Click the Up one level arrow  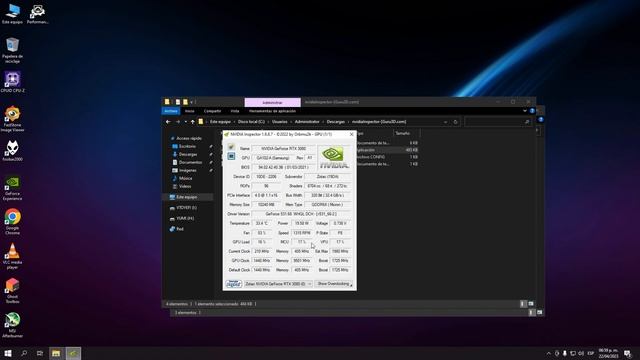tap(193, 122)
